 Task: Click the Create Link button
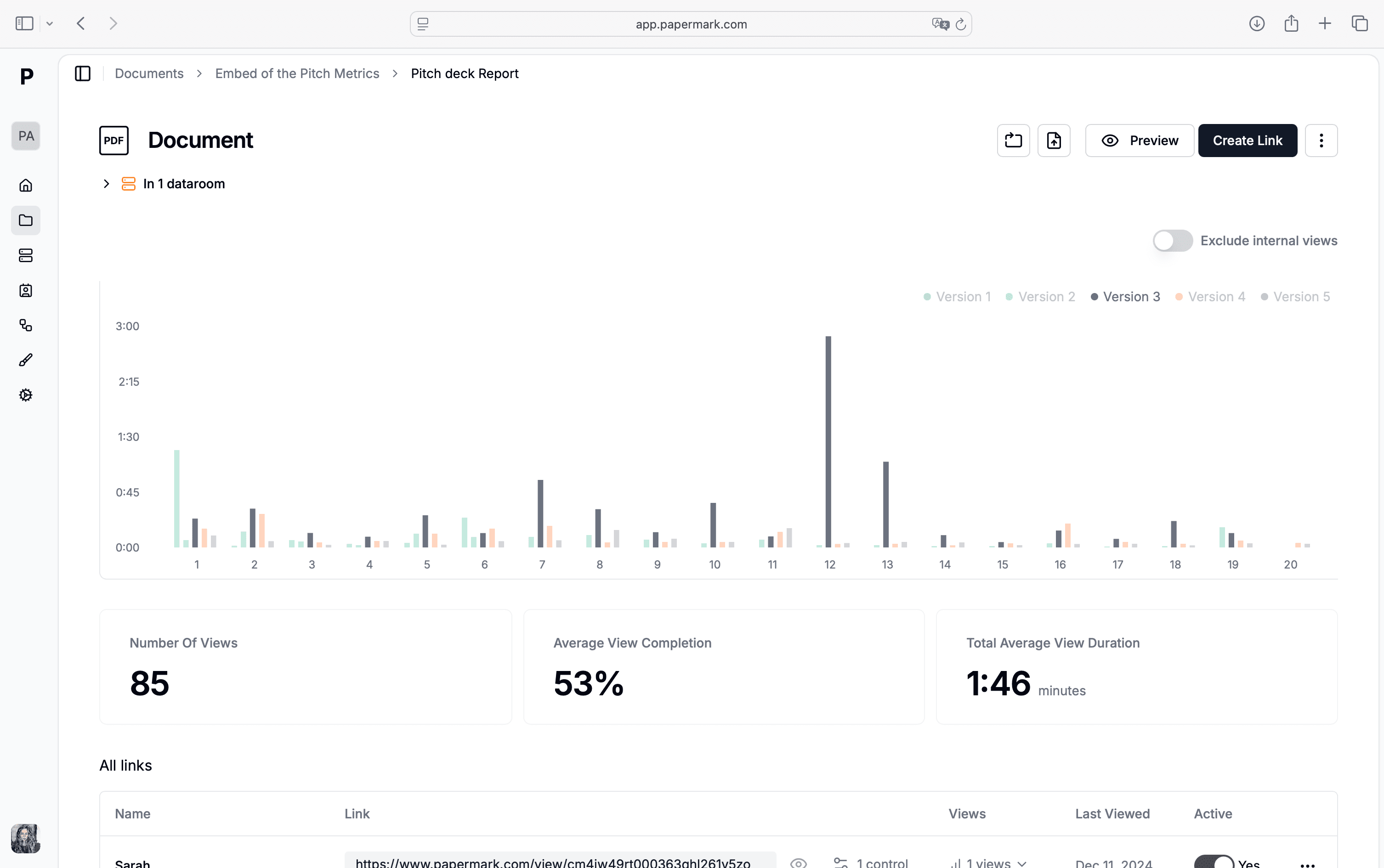tap(1247, 140)
